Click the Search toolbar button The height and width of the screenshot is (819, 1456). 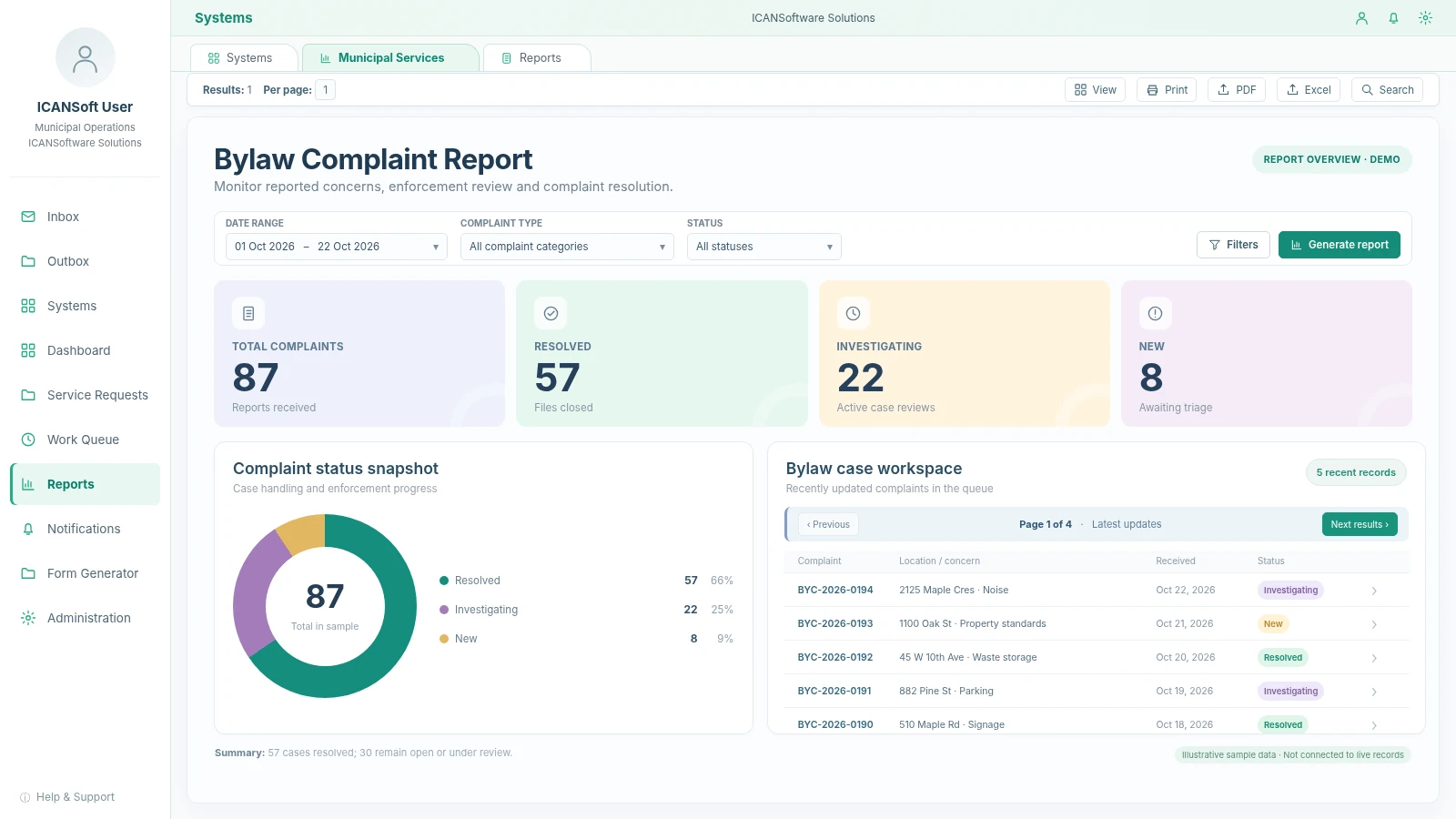(1387, 90)
